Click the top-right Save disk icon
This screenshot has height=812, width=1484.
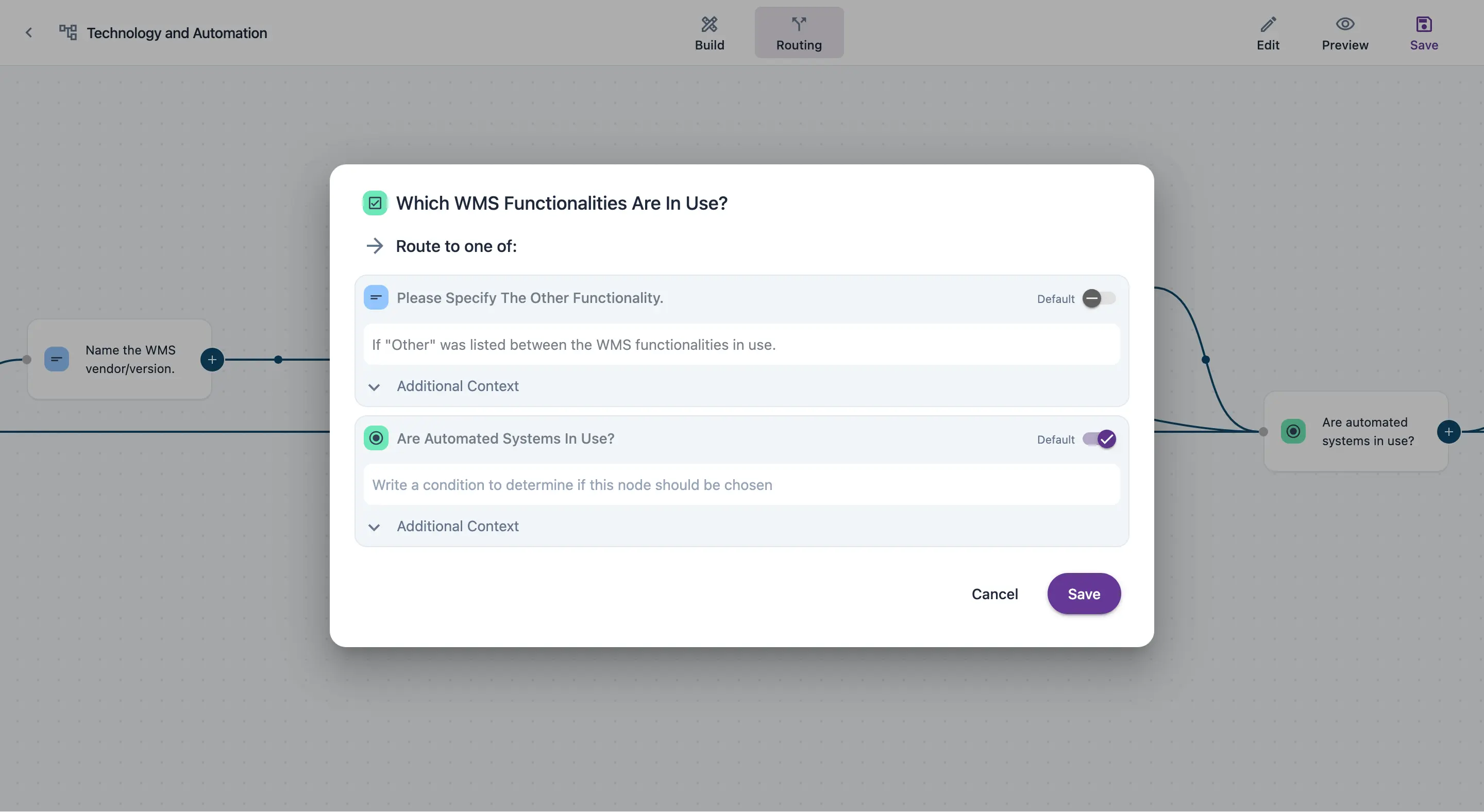(x=1424, y=24)
